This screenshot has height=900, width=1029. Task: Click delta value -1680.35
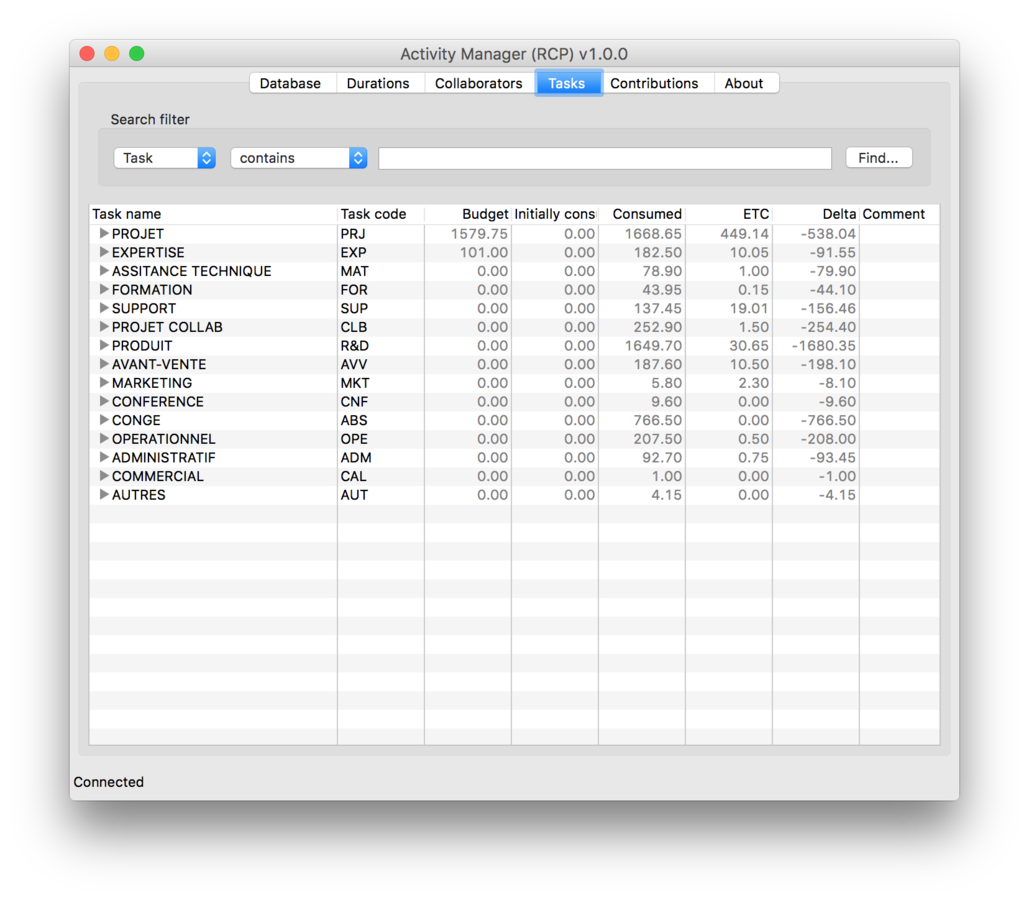(x=824, y=345)
